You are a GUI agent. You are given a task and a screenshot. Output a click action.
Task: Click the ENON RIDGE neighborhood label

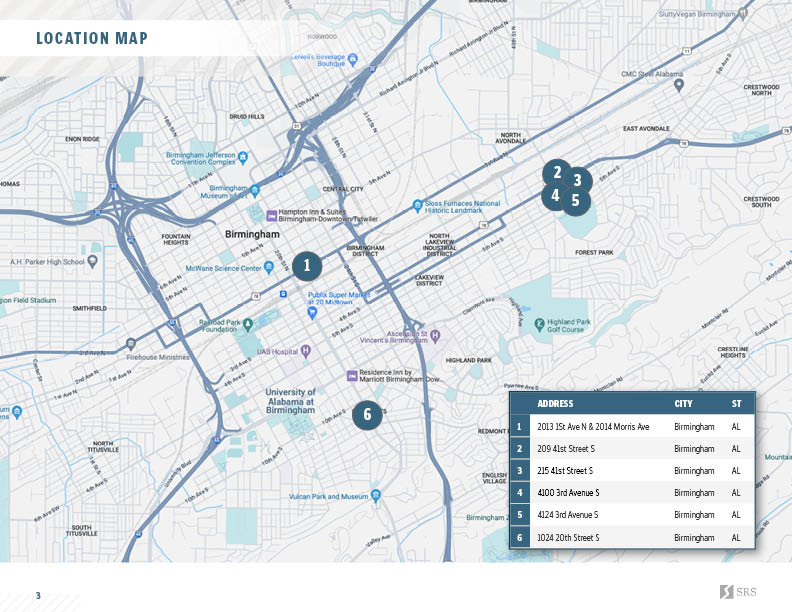pyautogui.click(x=82, y=139)
